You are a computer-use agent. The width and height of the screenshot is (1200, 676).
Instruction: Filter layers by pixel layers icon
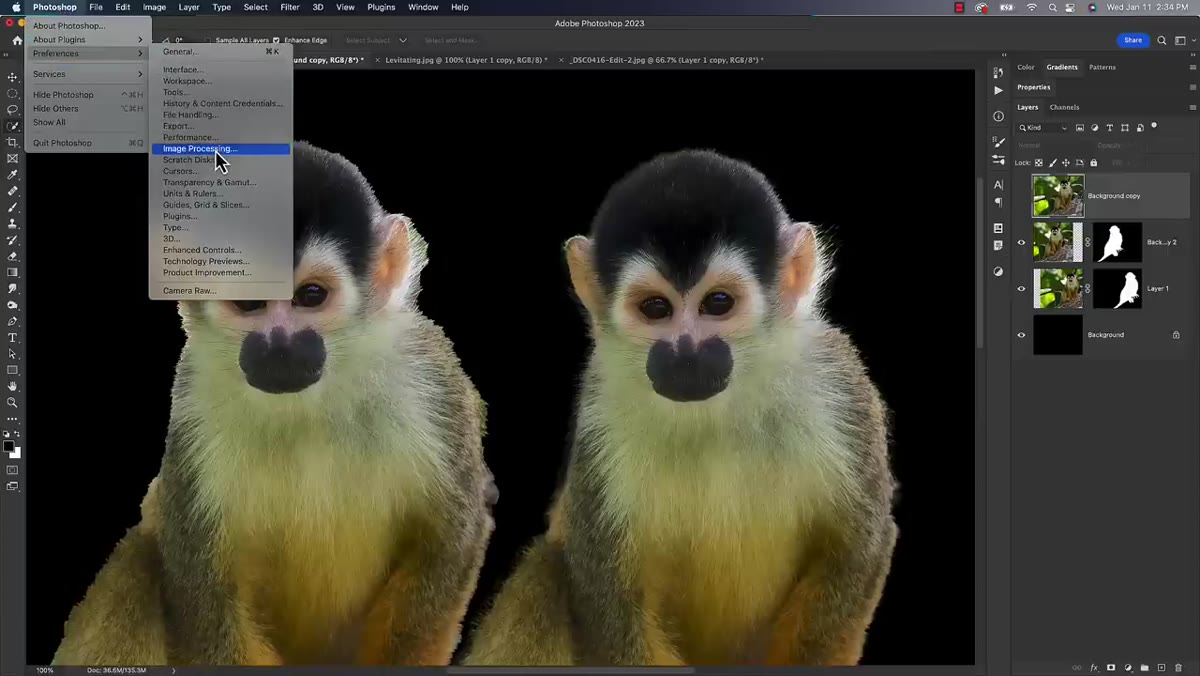click(1080, 128)
